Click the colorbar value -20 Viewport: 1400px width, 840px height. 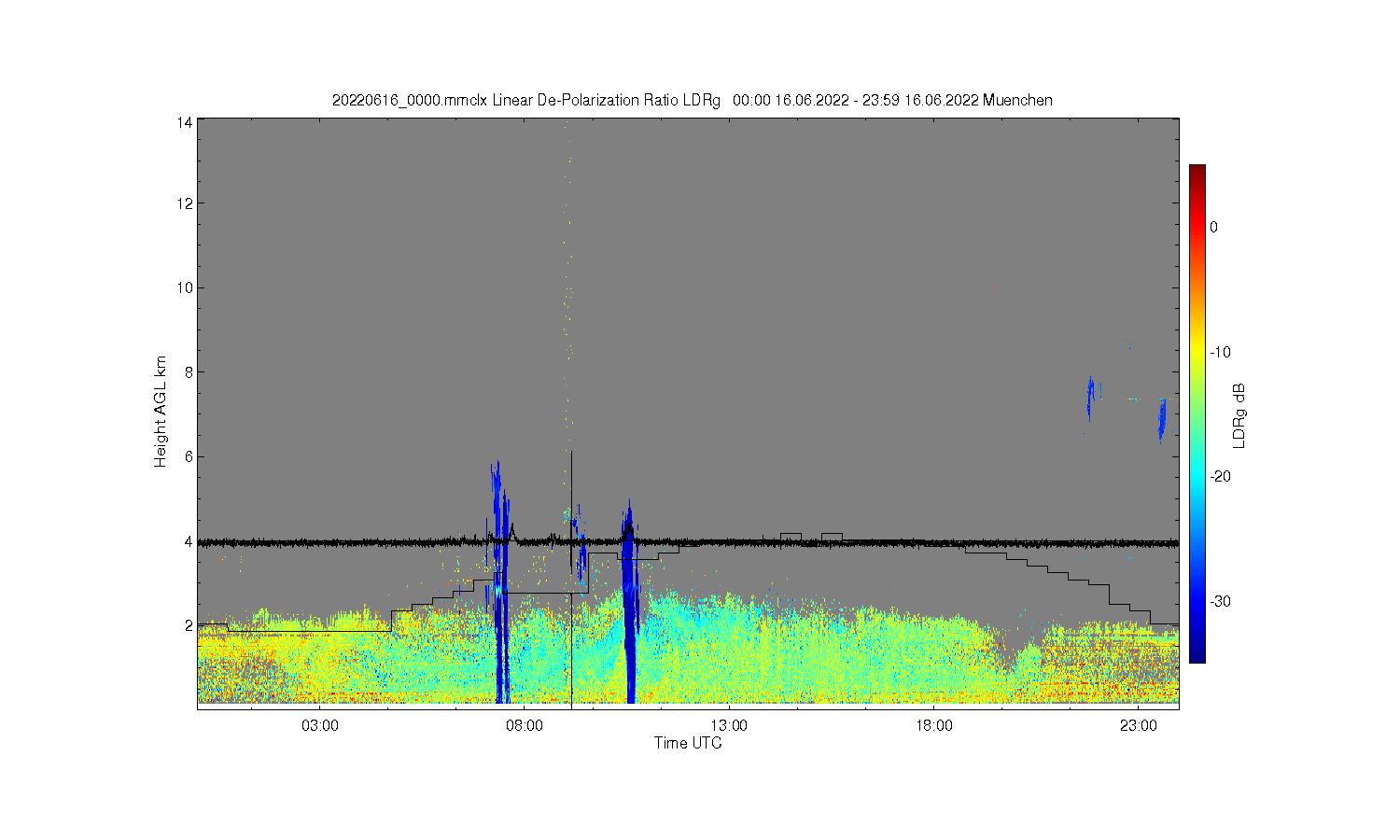(1221, 476)
